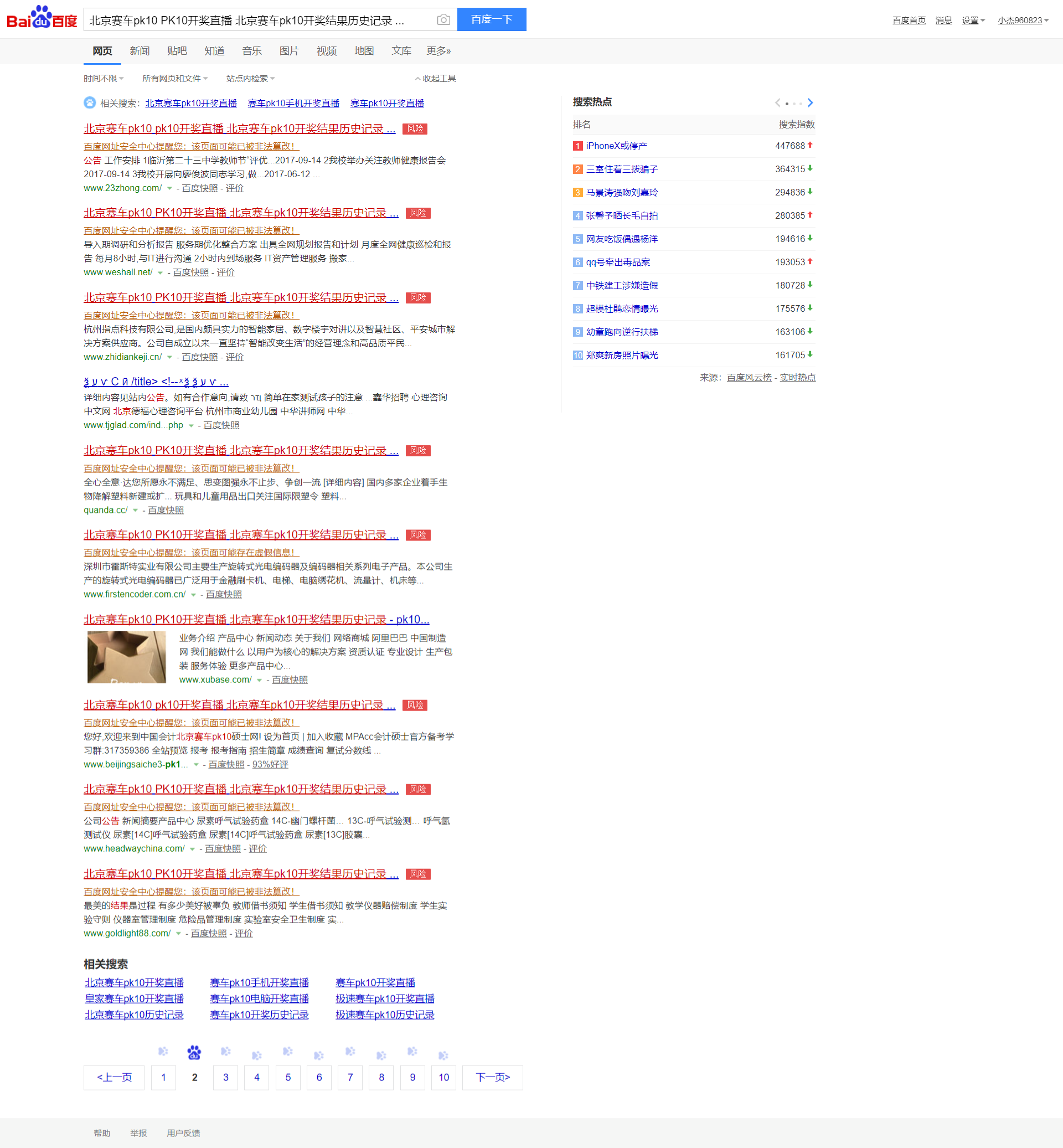Click 风险 badge on 23zhong.com result
The height and width of the screenshot is (1148, 1063).
(x=415, y=129)
